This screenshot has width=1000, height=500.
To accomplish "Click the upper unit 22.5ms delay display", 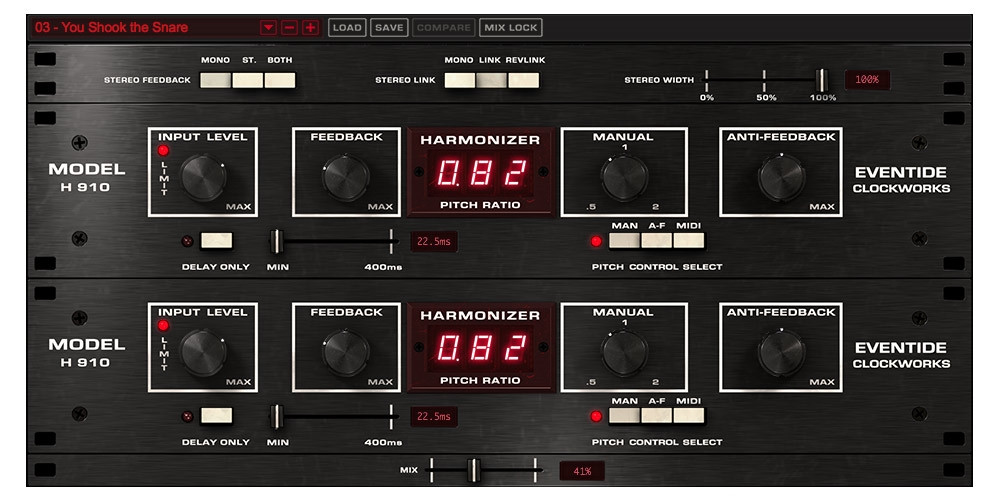I will coord(434,242).
